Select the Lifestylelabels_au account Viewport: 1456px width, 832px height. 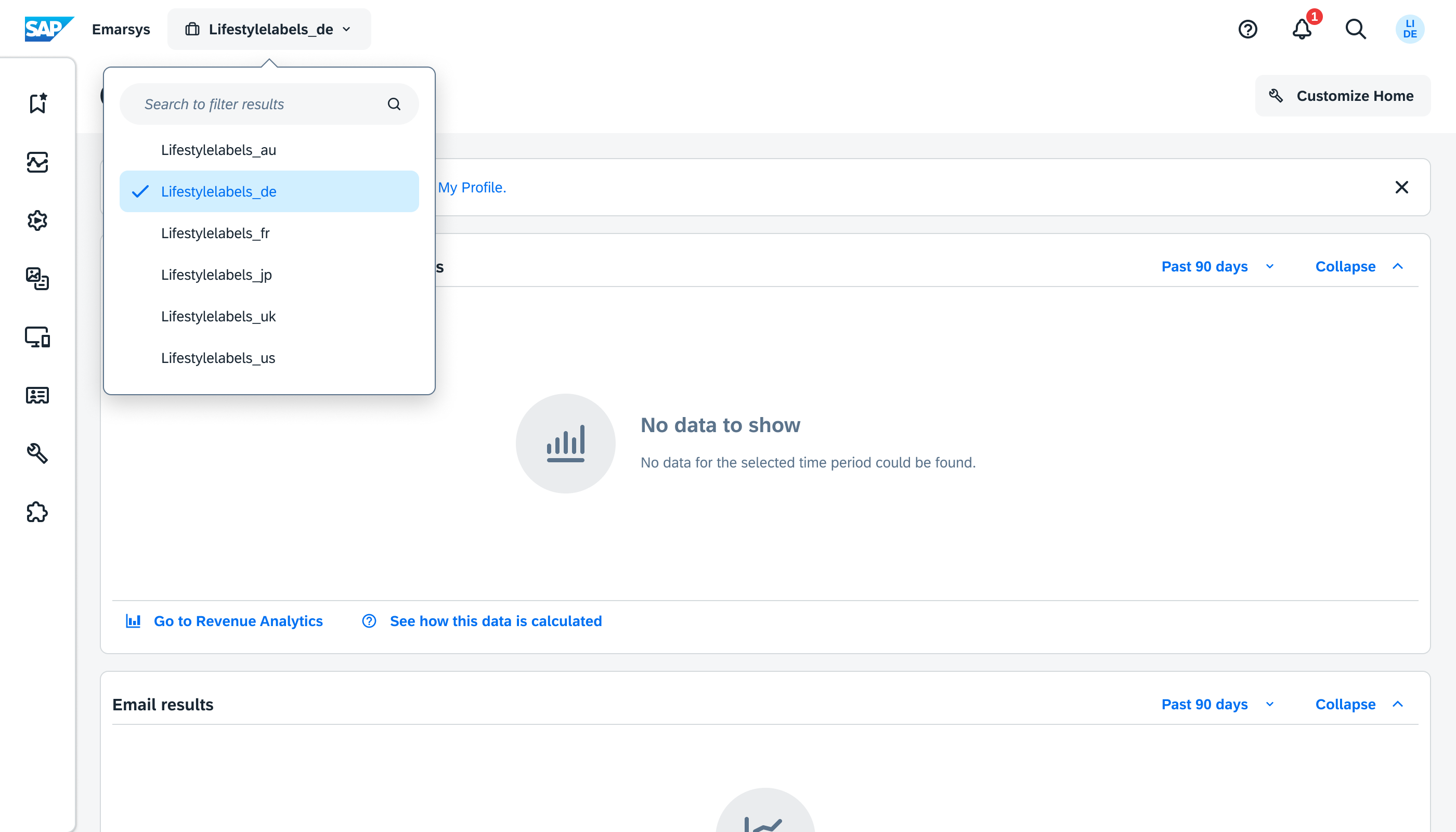coord(269,150)
